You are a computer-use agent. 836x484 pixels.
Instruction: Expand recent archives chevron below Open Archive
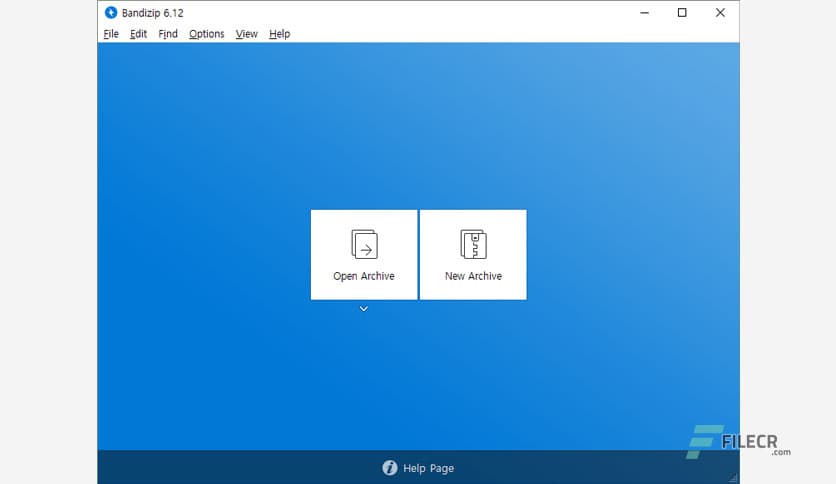click(x=364, y=309)
